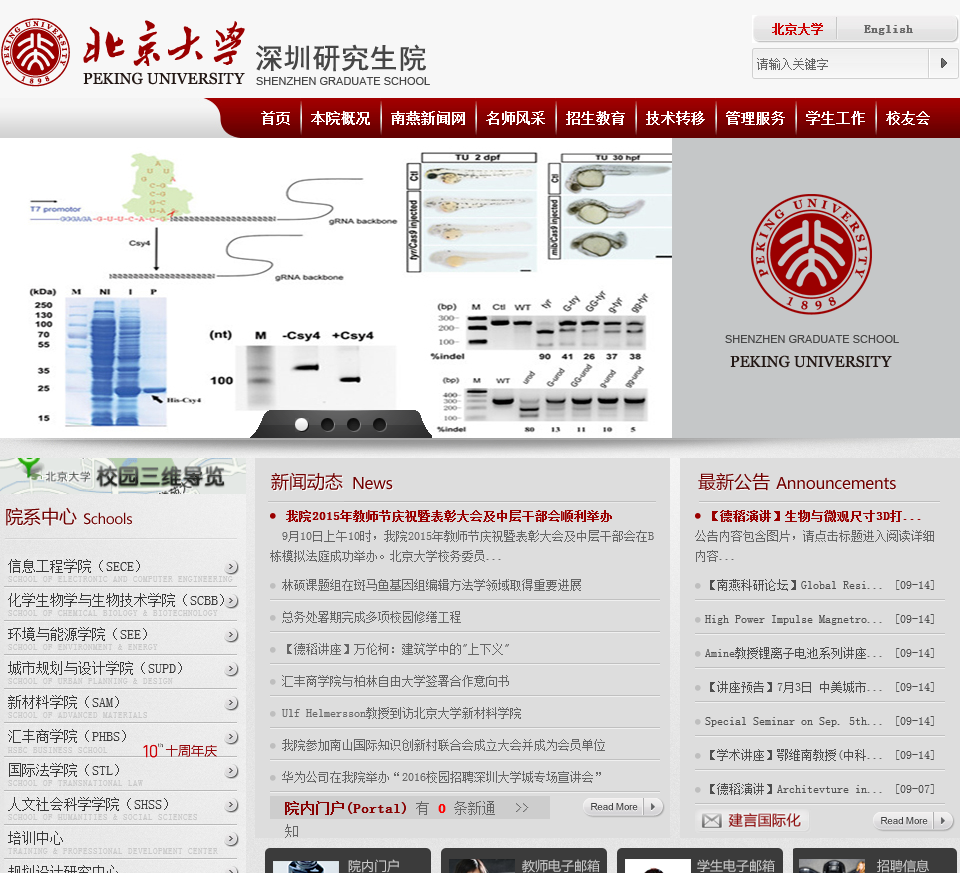Select the second carousel slide dot
Screen dimensions: 960x873
click(328, 424)
